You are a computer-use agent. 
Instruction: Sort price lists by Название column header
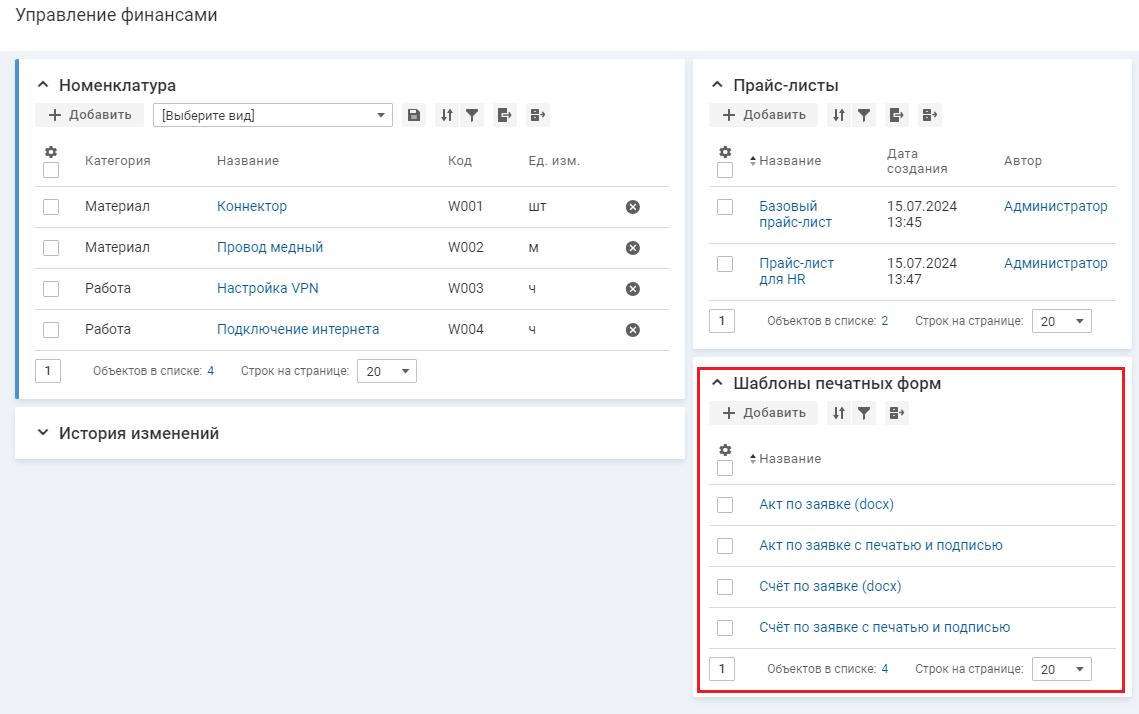789,161
